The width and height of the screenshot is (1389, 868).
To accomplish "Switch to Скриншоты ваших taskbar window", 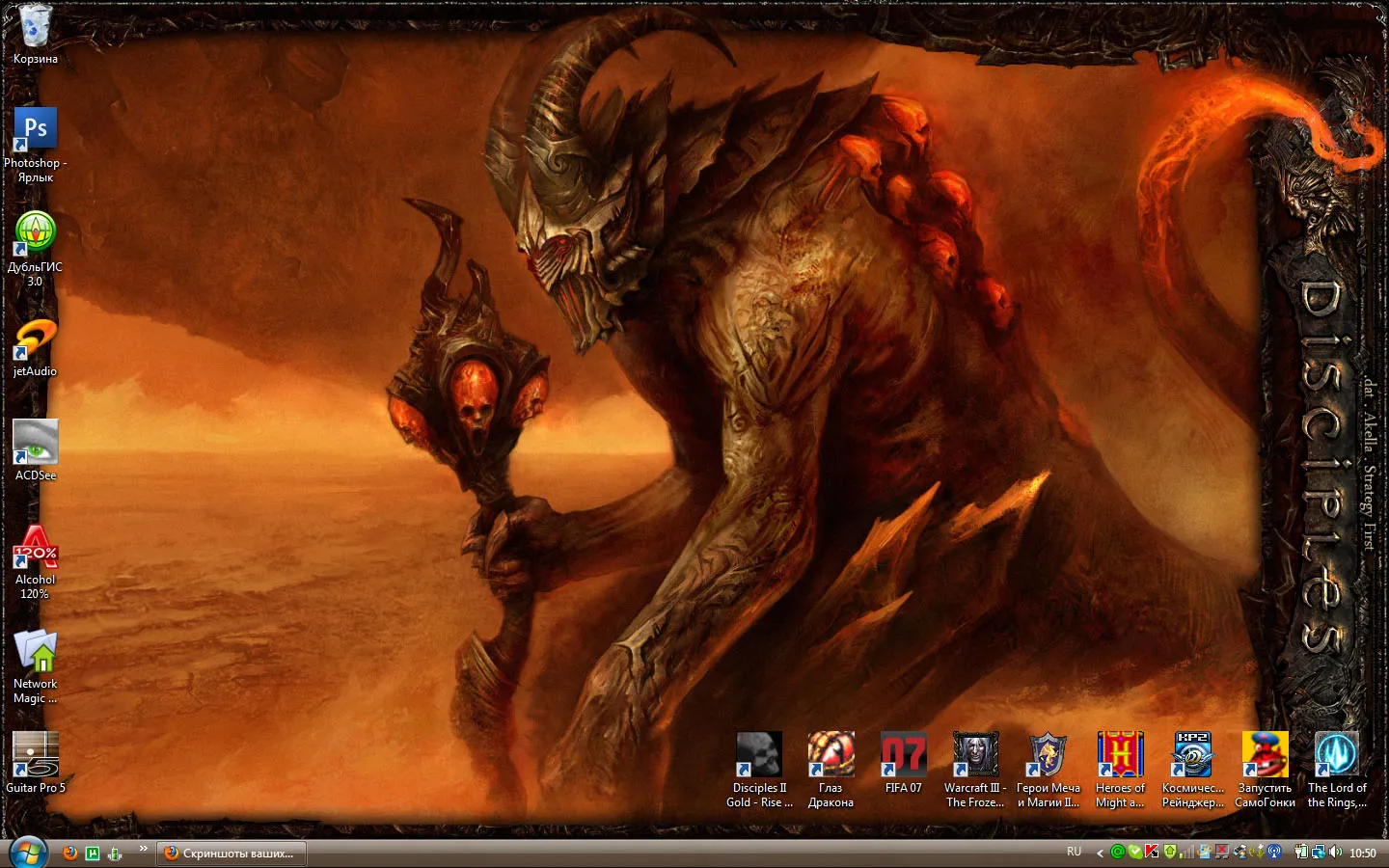I will 231,854.
